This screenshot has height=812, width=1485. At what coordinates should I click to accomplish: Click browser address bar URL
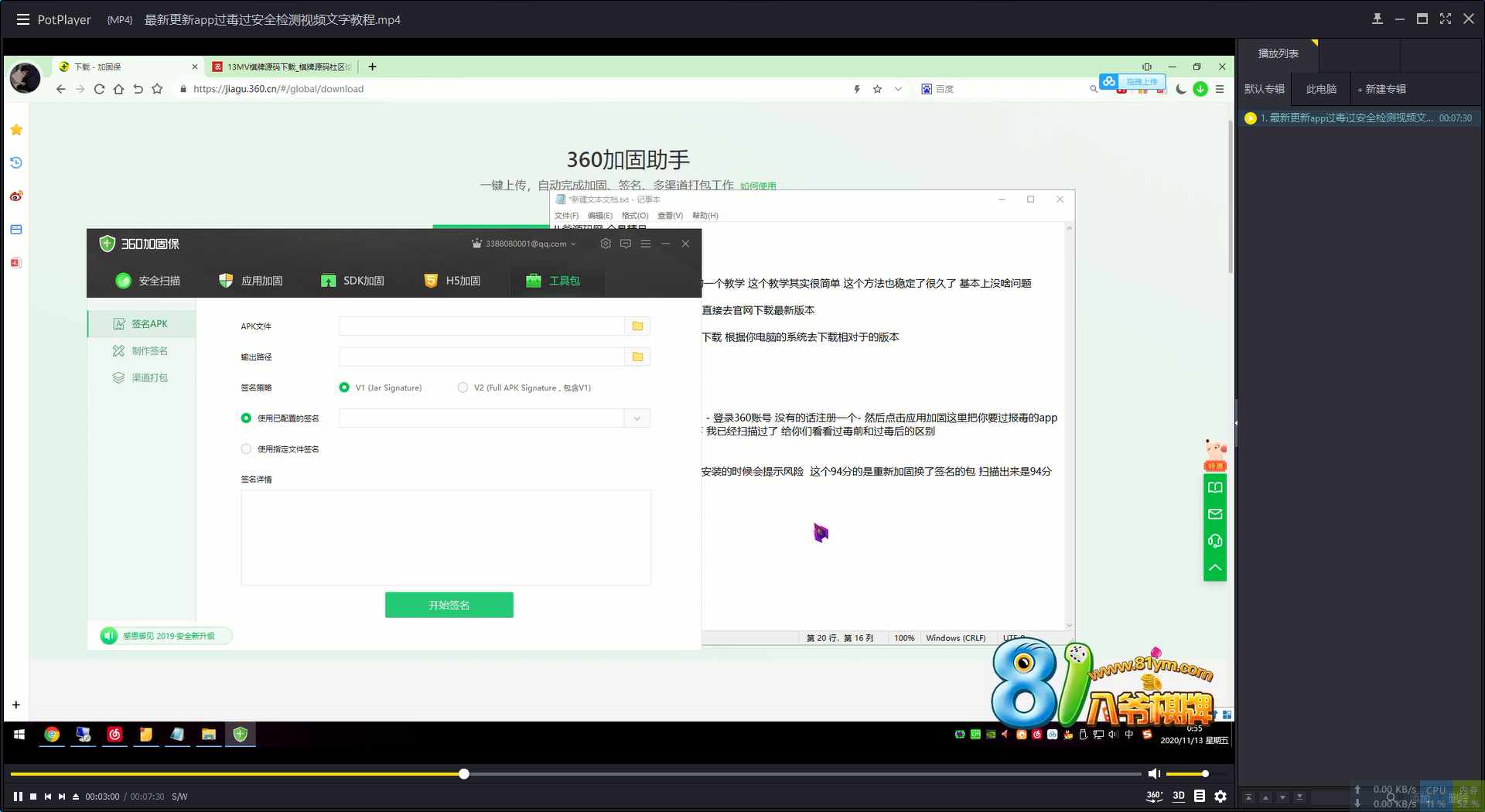pos(278,89)
